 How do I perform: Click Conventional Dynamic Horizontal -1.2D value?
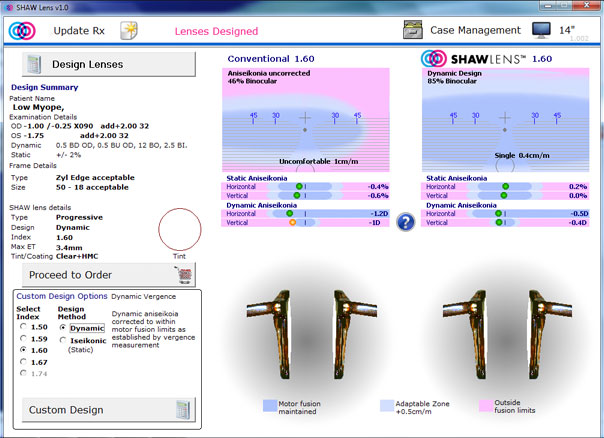(x=379, y=213)
